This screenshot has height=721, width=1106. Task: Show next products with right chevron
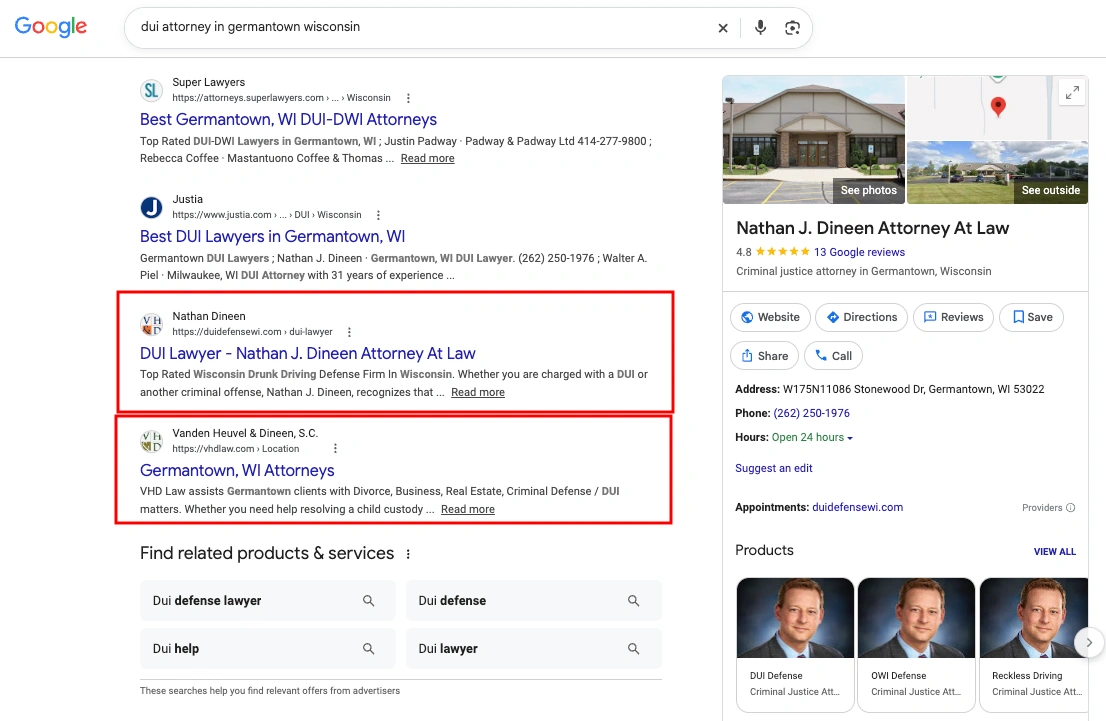point(1089,642)
